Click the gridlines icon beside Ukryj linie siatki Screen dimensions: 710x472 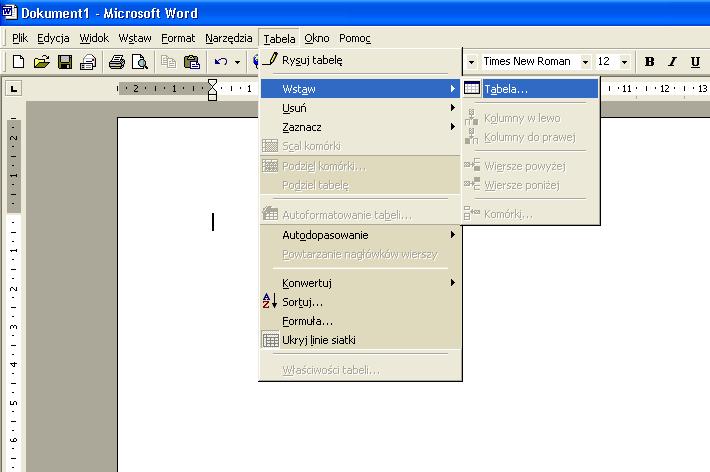coord(270,340)
